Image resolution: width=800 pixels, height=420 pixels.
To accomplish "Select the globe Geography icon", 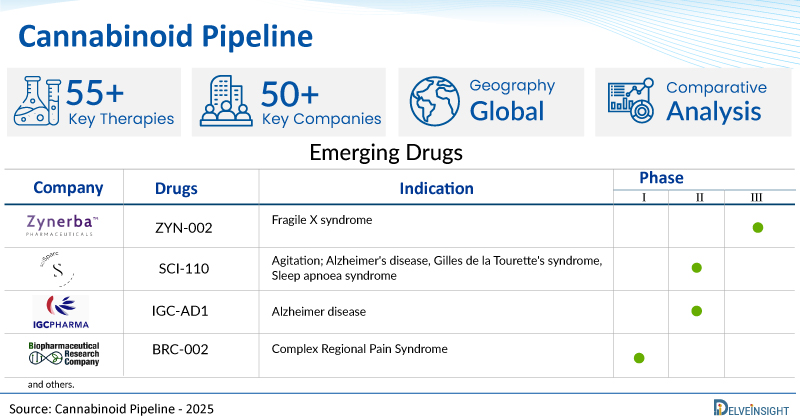I will click(x=435, y=102).
